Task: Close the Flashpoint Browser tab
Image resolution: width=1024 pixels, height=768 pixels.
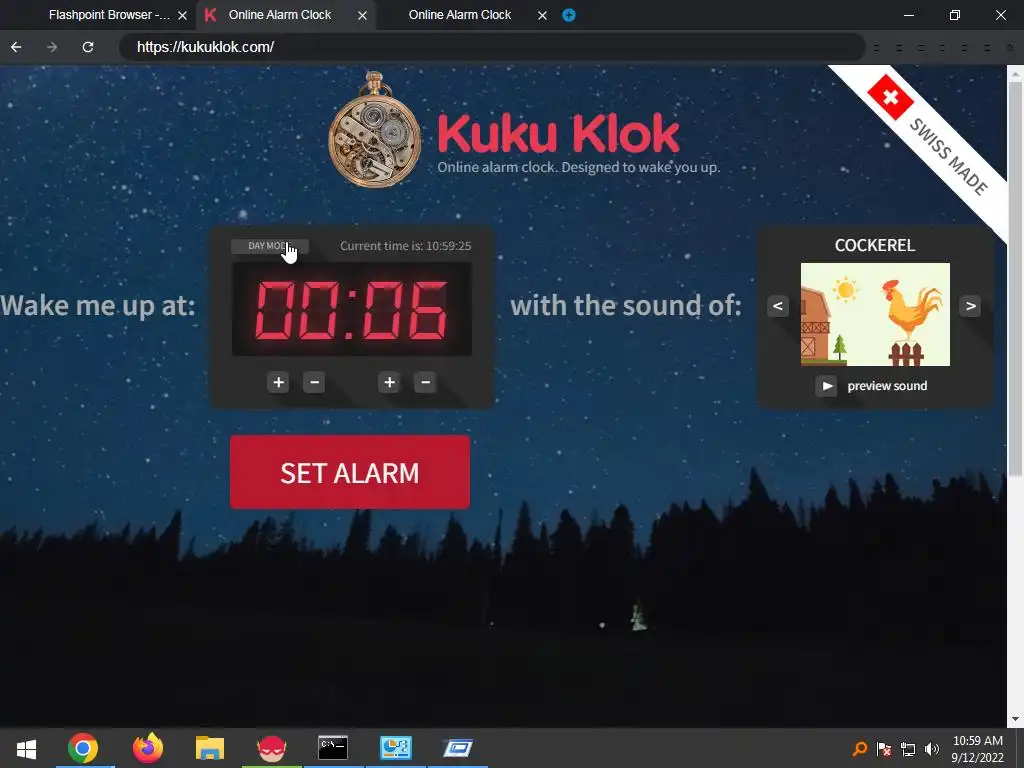Action: coord(183,15)
